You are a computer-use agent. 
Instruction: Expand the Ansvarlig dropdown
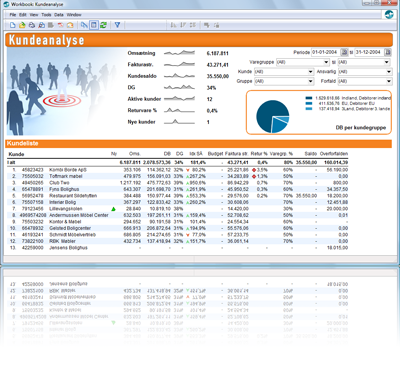(389, 72)
